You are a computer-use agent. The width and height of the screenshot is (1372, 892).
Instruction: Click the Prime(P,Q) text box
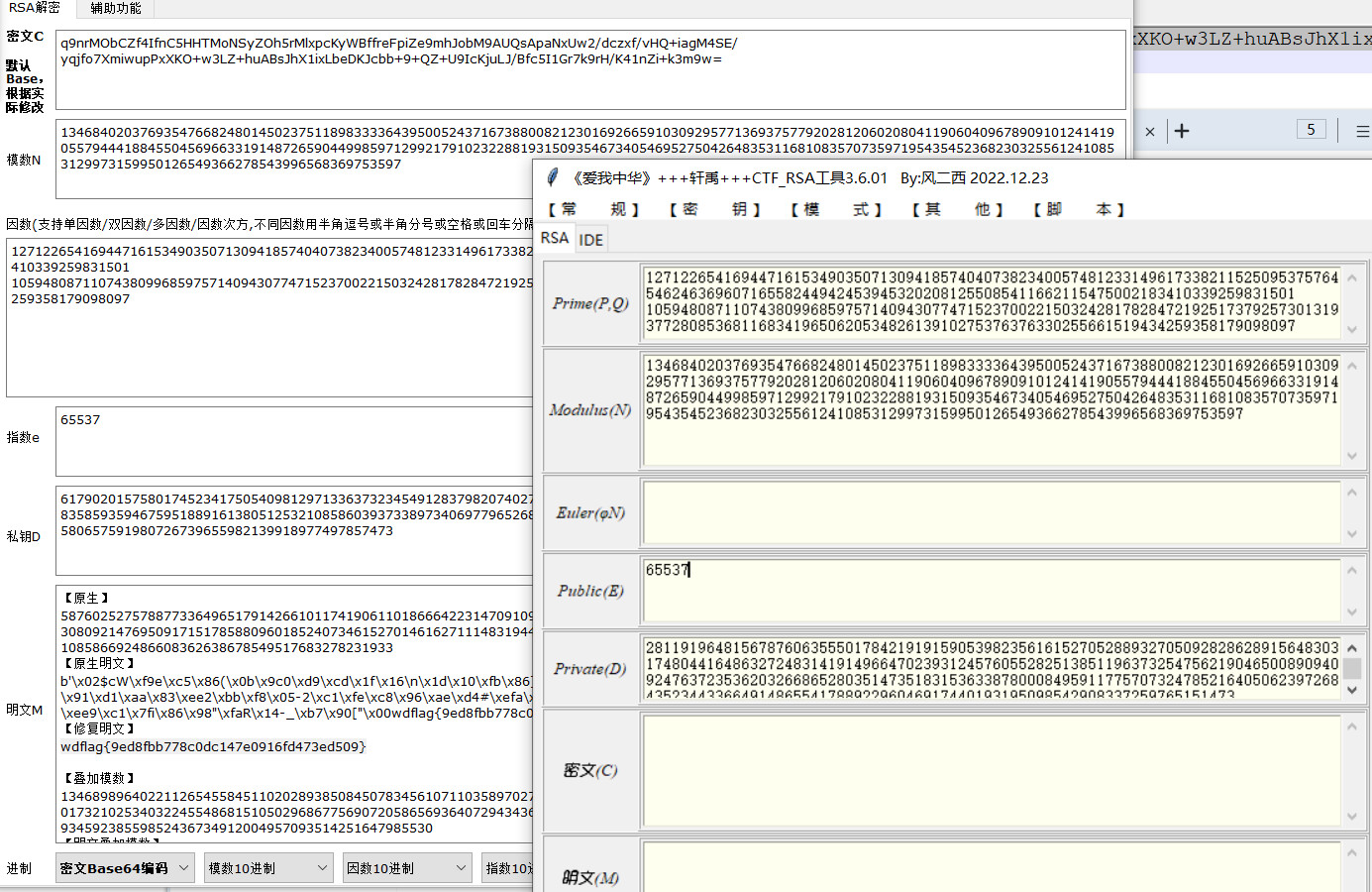point(992,302)
